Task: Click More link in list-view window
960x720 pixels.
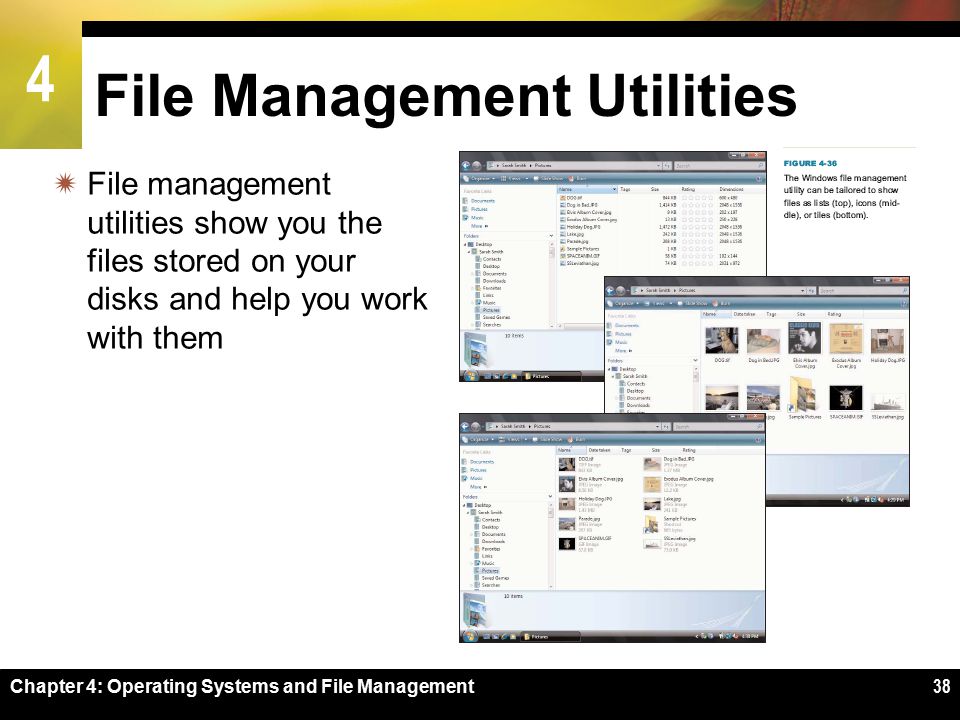Action: (479, 227)
